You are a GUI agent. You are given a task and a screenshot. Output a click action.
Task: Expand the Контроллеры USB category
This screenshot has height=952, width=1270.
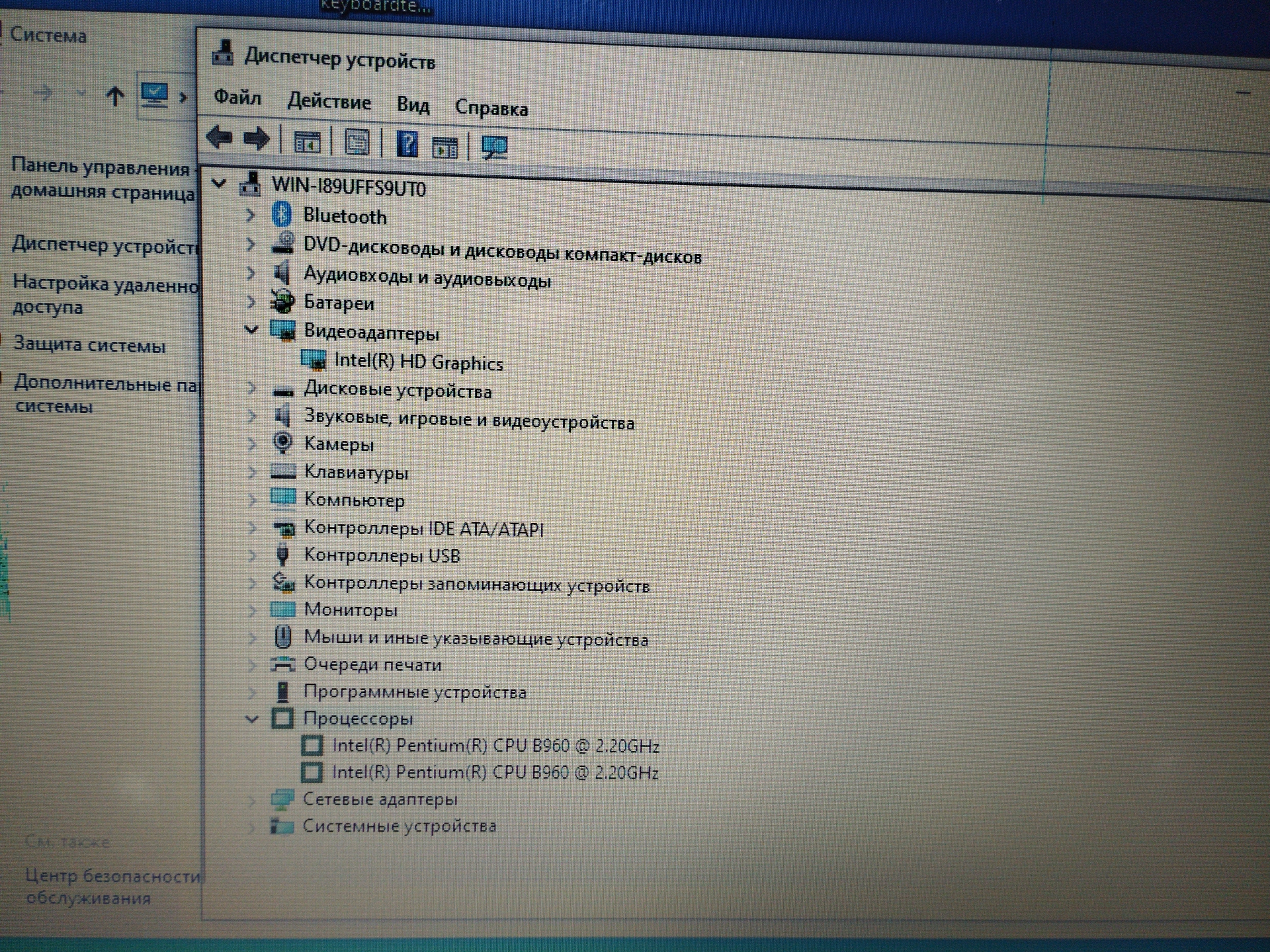click(x=252, y=555)
